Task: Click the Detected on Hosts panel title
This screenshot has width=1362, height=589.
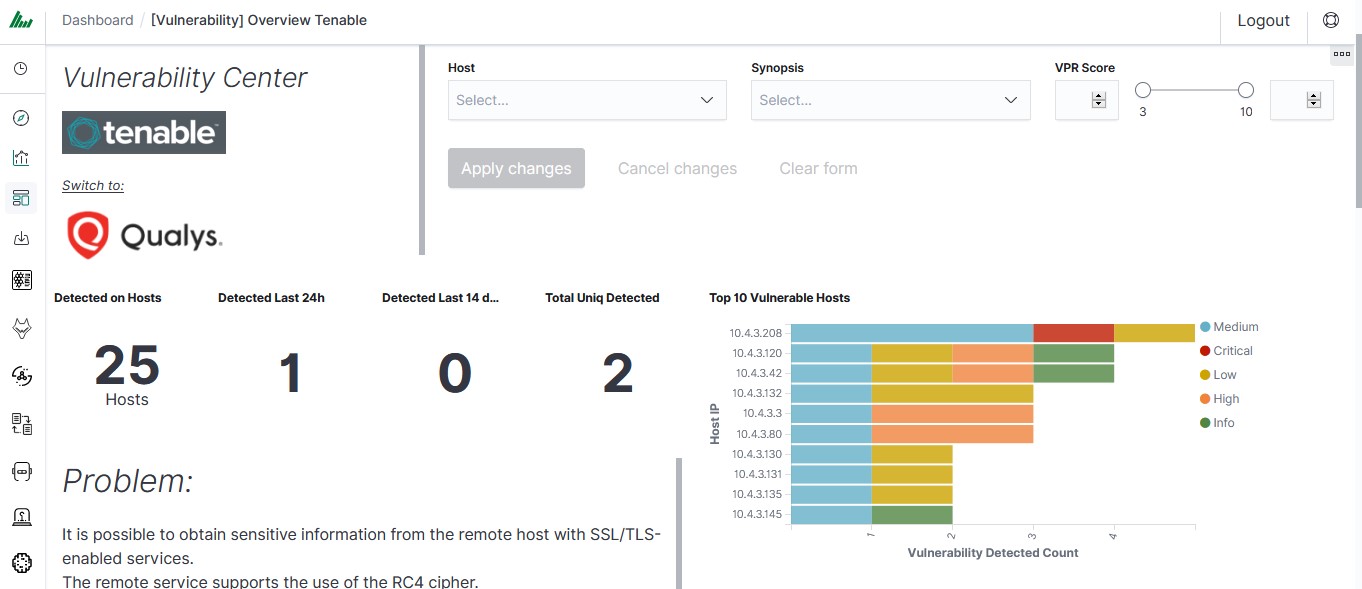Action: coord(107,298)
